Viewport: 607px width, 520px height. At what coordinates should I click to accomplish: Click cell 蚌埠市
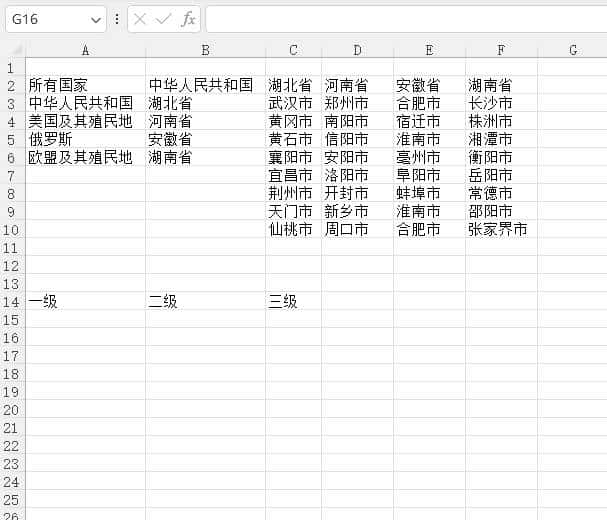click(x=429, y=193)
